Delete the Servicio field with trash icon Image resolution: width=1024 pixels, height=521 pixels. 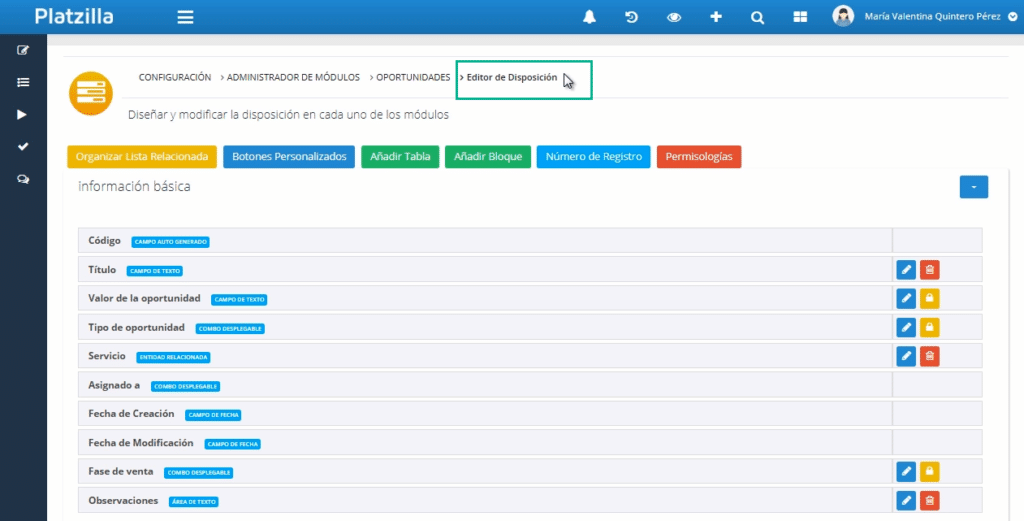point(929,356)
